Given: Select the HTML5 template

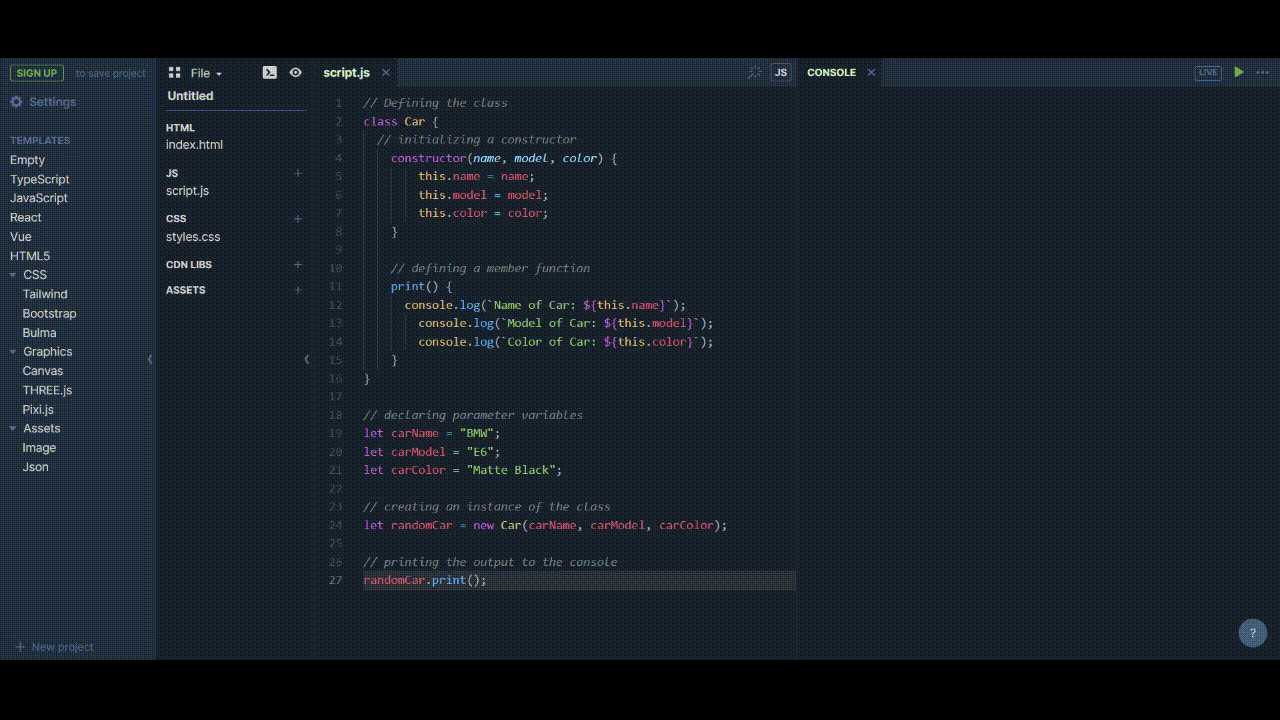Looking at the screenshot, I should 30,256.
